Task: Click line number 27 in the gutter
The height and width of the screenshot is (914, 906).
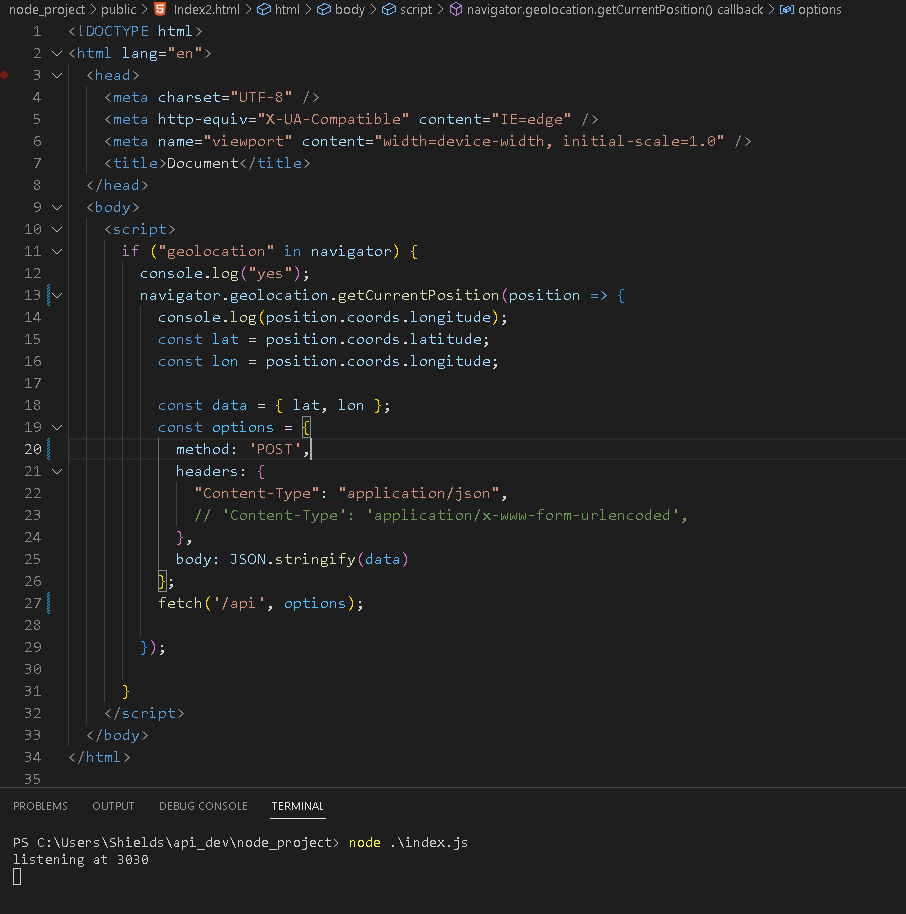Action: 33,603
